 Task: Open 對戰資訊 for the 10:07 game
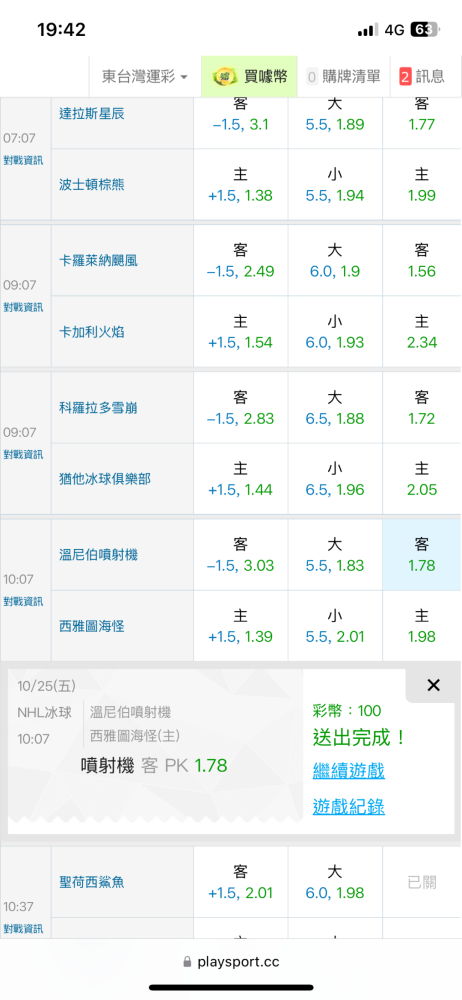point(24,601)
